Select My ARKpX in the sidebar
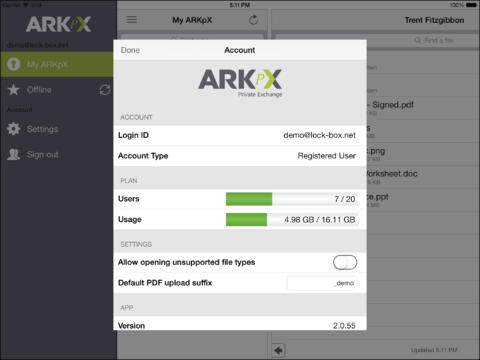The height and width of the screenshot is (360, 480). [57, 64]
